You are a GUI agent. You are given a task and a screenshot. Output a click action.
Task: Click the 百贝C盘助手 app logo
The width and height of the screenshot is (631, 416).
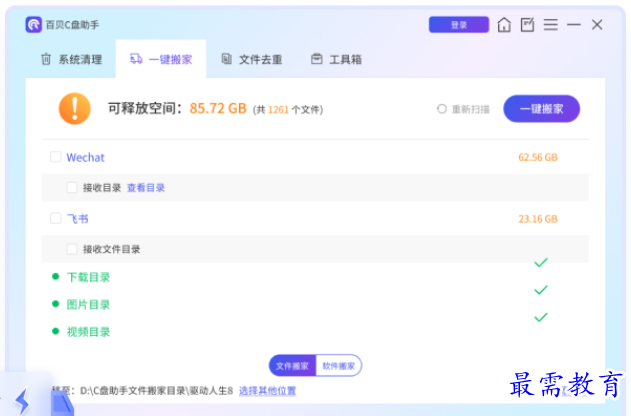(33, 25)
